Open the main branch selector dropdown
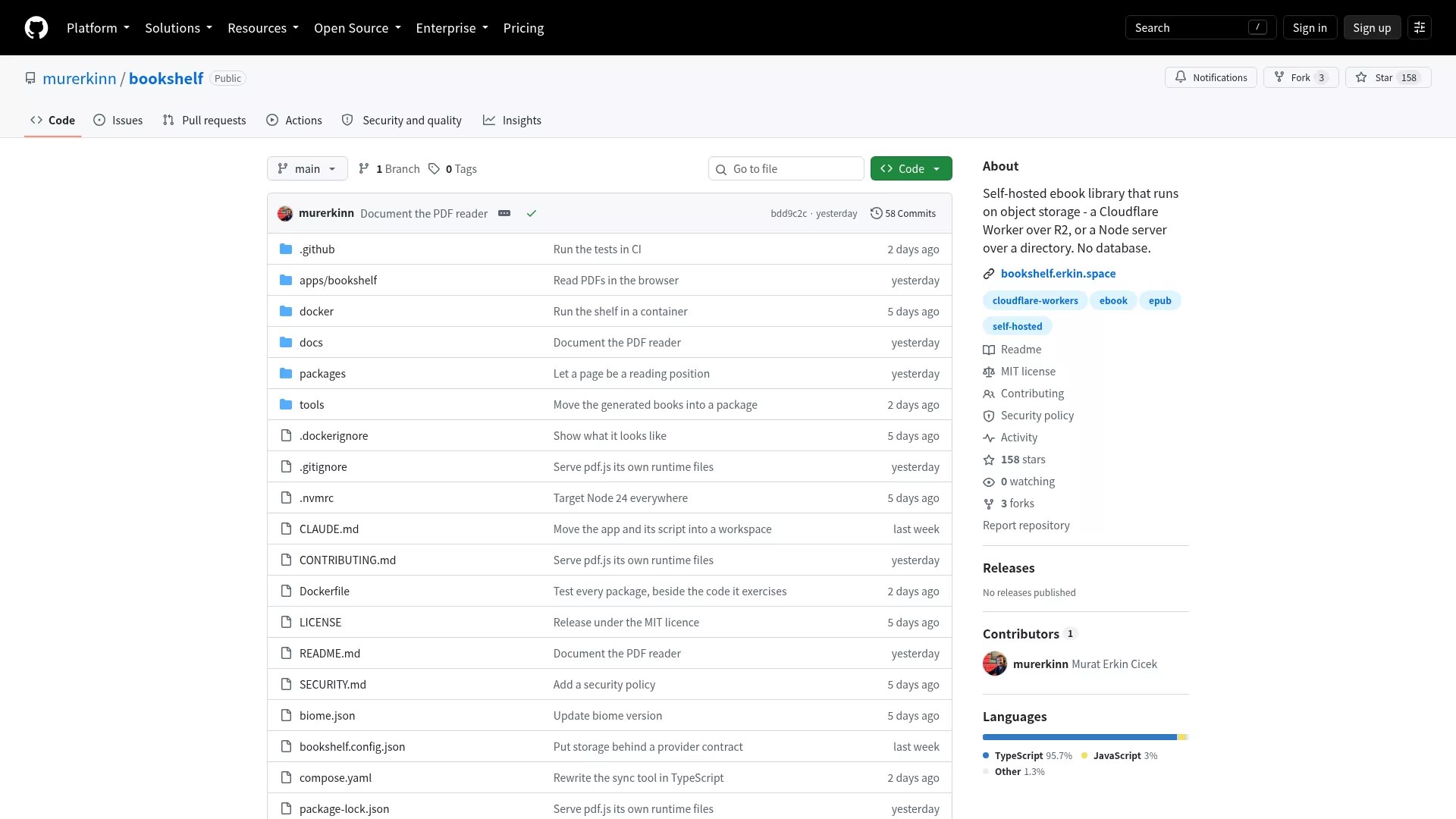 tap(307, 168)
